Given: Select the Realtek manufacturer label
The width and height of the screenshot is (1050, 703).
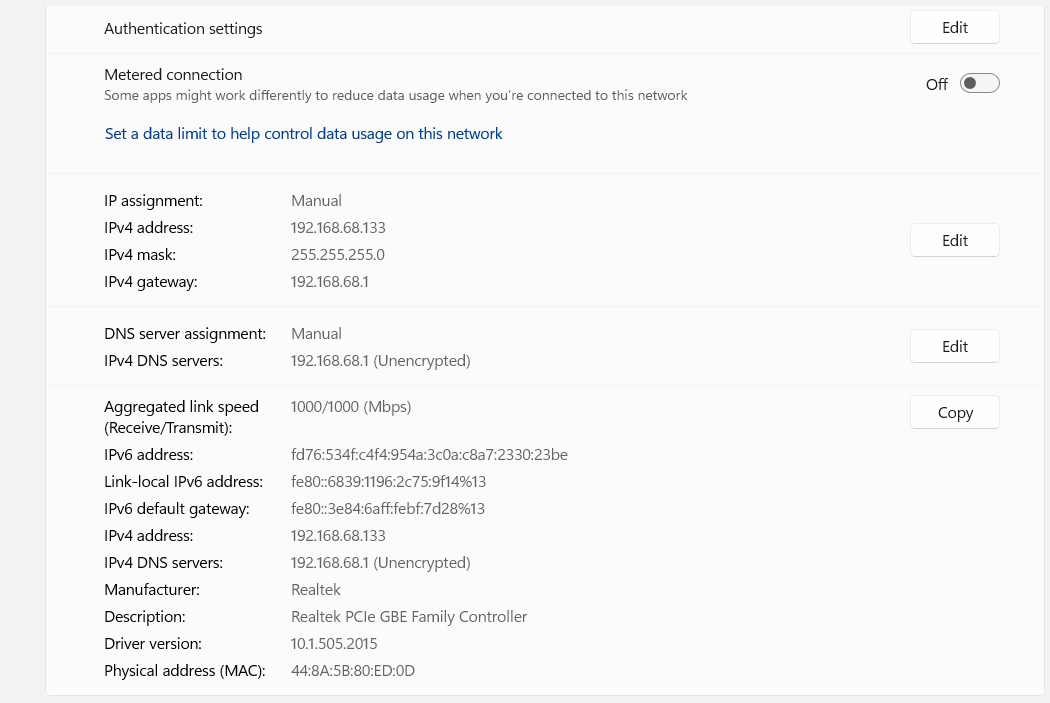Looking at the screenshot, I should coord(315,589).
